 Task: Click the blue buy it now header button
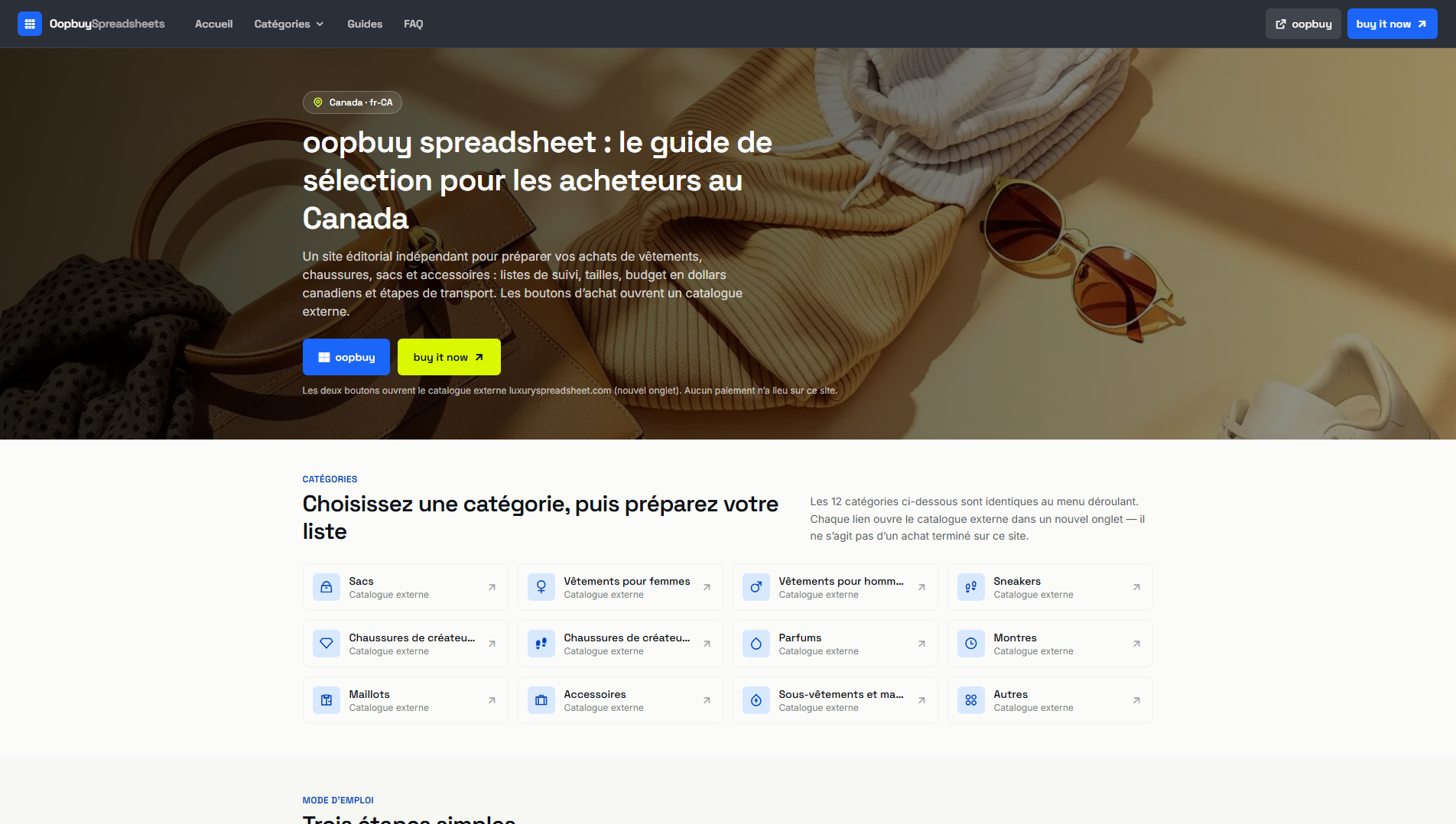coord(1392,24)
